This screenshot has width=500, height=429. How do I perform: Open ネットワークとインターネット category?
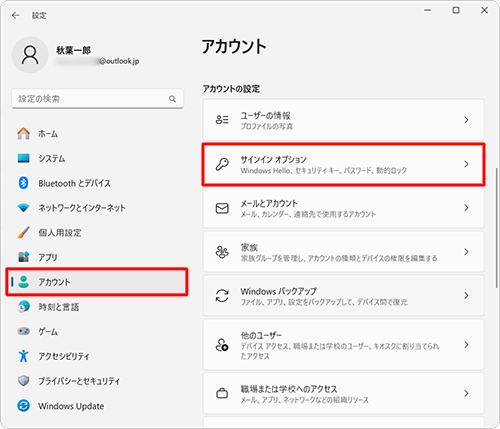(x=97, y=208)
